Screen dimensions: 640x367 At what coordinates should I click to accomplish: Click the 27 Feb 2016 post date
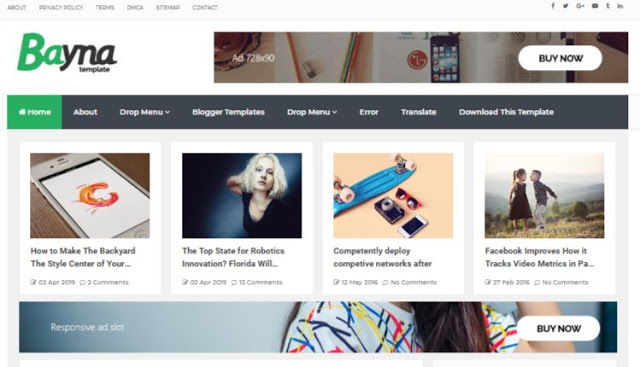pyautogui.click(x=507, y=282)
